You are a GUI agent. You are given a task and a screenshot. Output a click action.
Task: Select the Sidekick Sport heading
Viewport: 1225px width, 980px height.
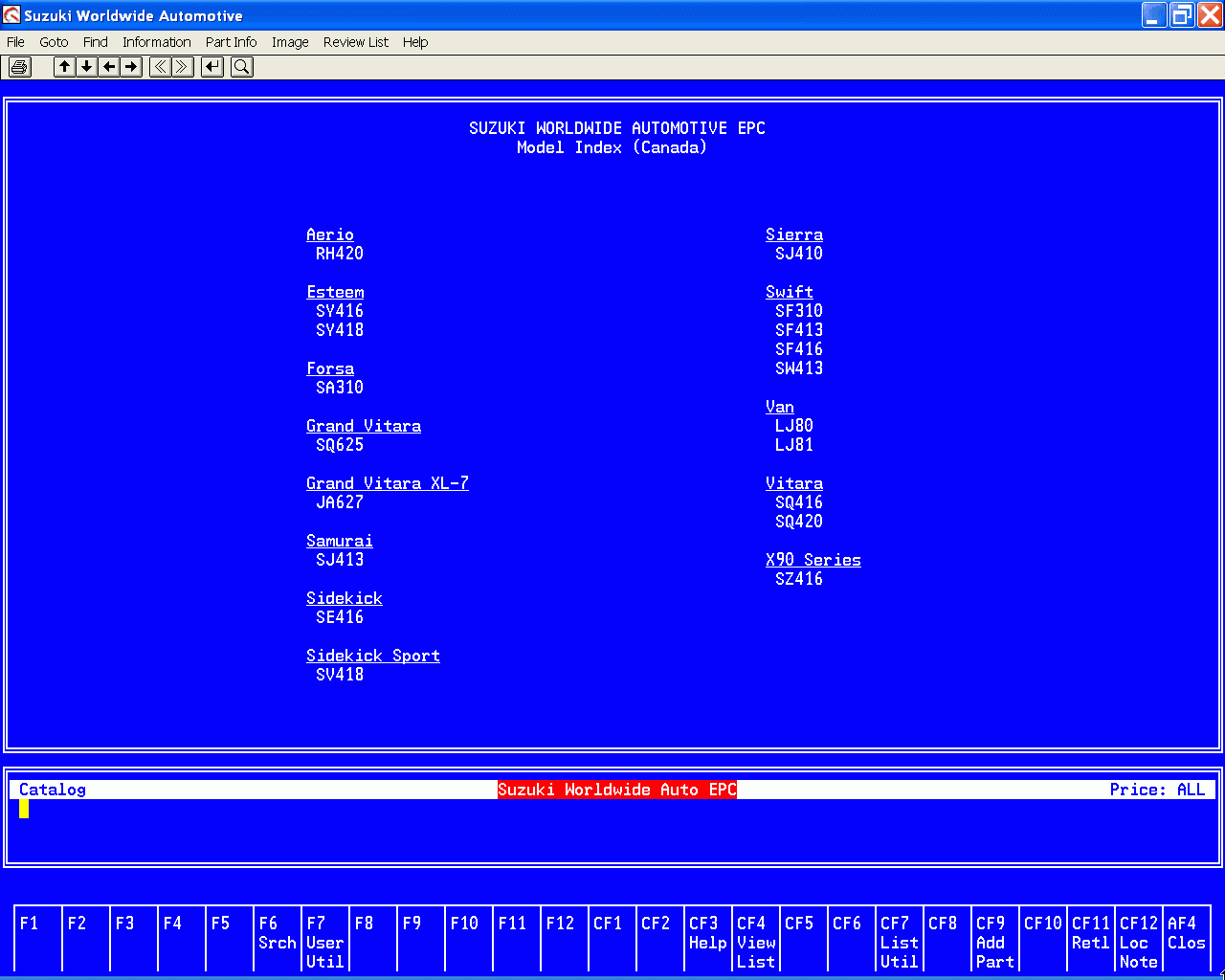(x=373, y=656)
